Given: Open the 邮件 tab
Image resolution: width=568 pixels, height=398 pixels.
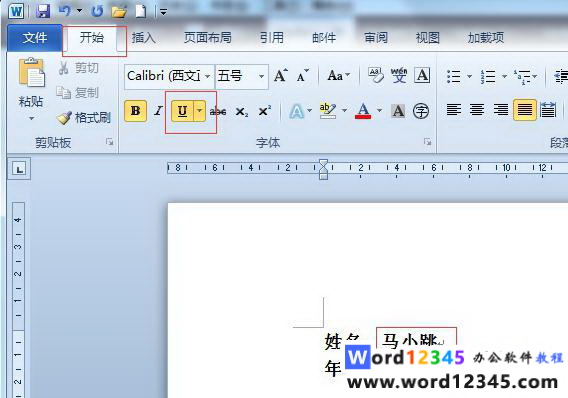Looking at the screenshot, I should coord(324,38).
